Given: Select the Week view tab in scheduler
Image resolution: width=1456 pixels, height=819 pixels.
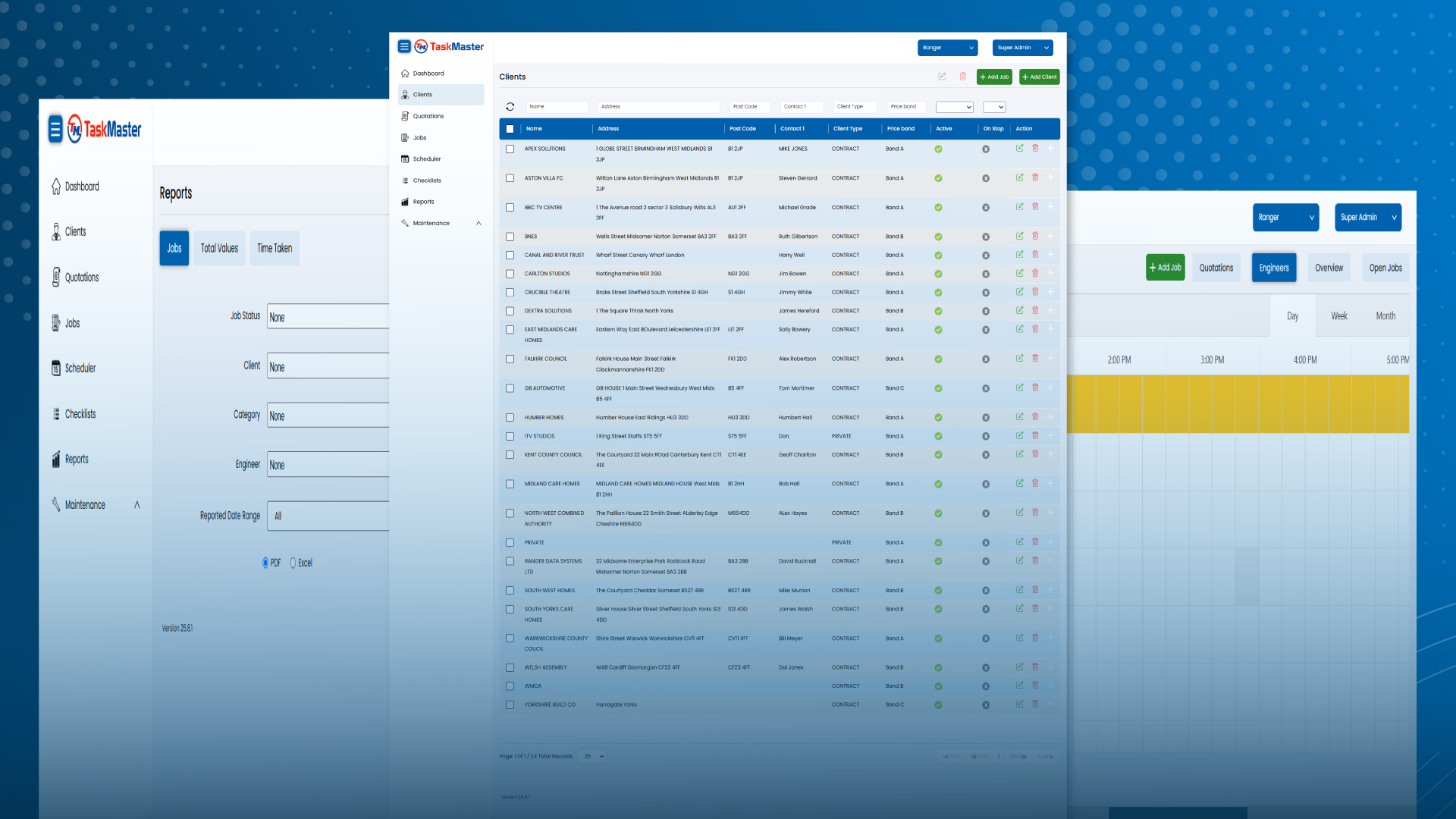Looking at the screenshot, I should tap(1339, 316).
